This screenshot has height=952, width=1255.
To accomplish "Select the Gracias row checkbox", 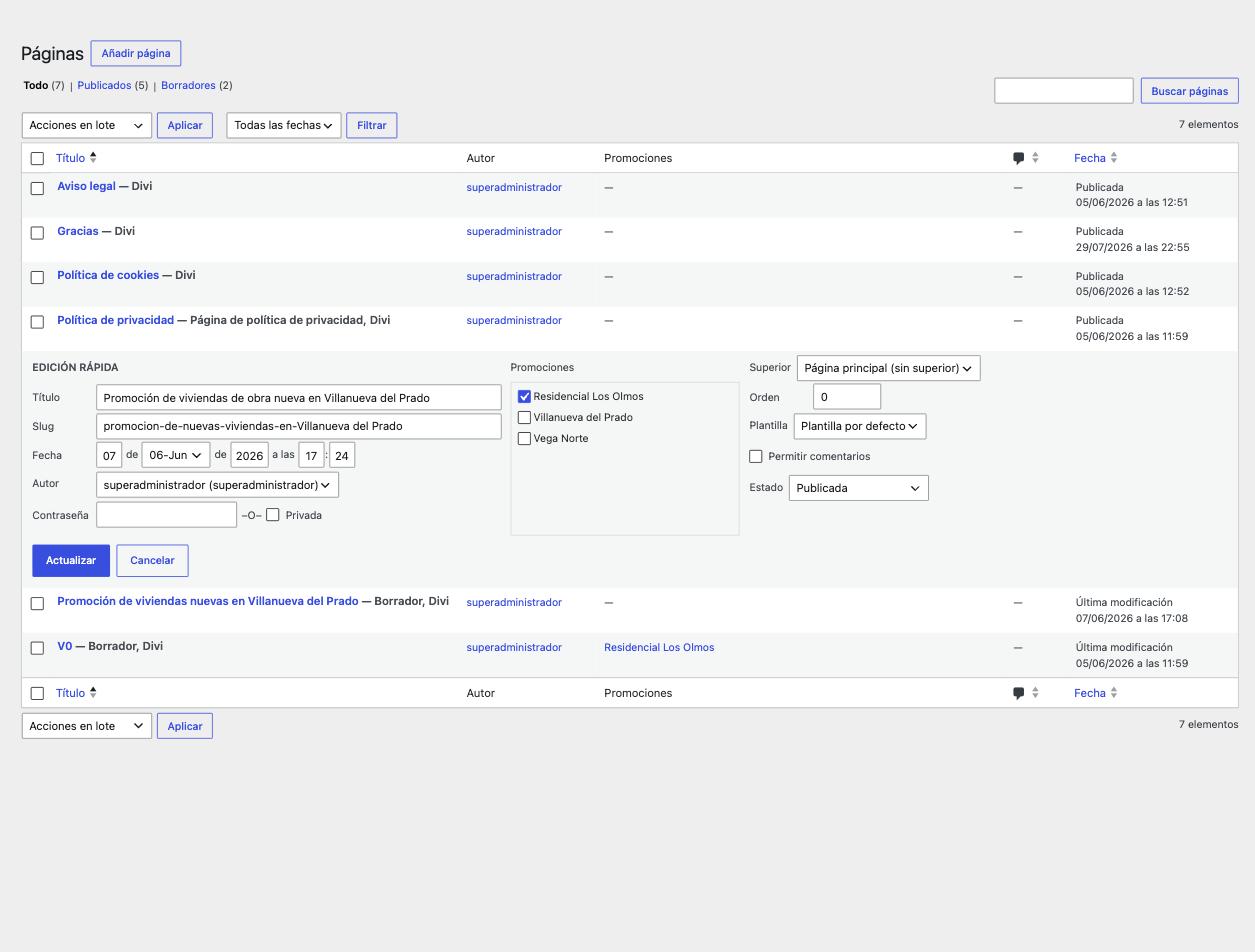I will [37, 233].
